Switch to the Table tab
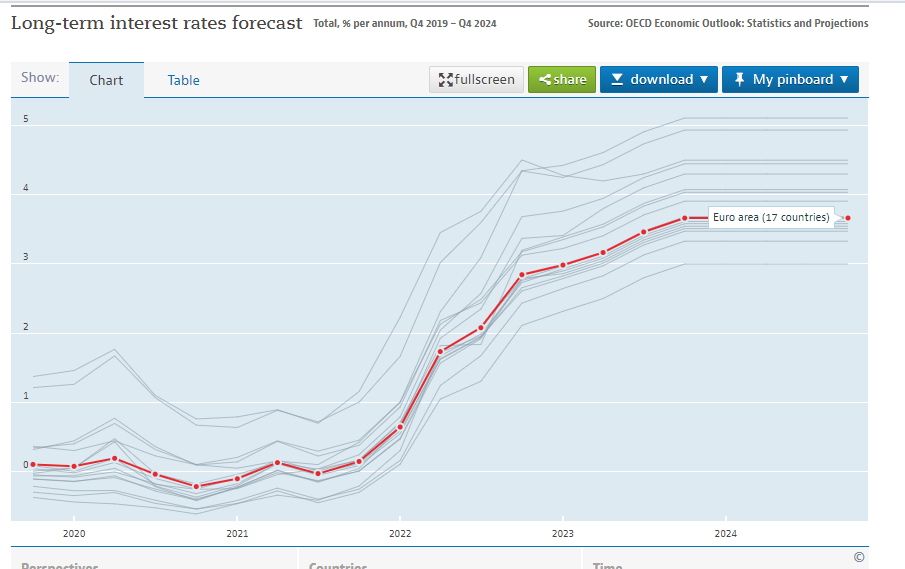This screenshot has width=905, height=569. [183, 80]
